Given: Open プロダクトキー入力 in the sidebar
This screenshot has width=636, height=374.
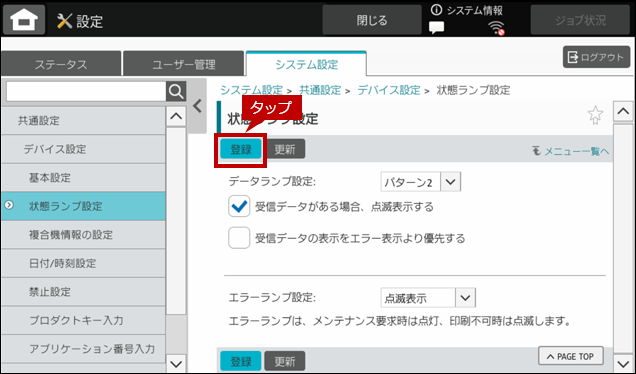Looking at the screenshot, I should (x=83, y=320).
